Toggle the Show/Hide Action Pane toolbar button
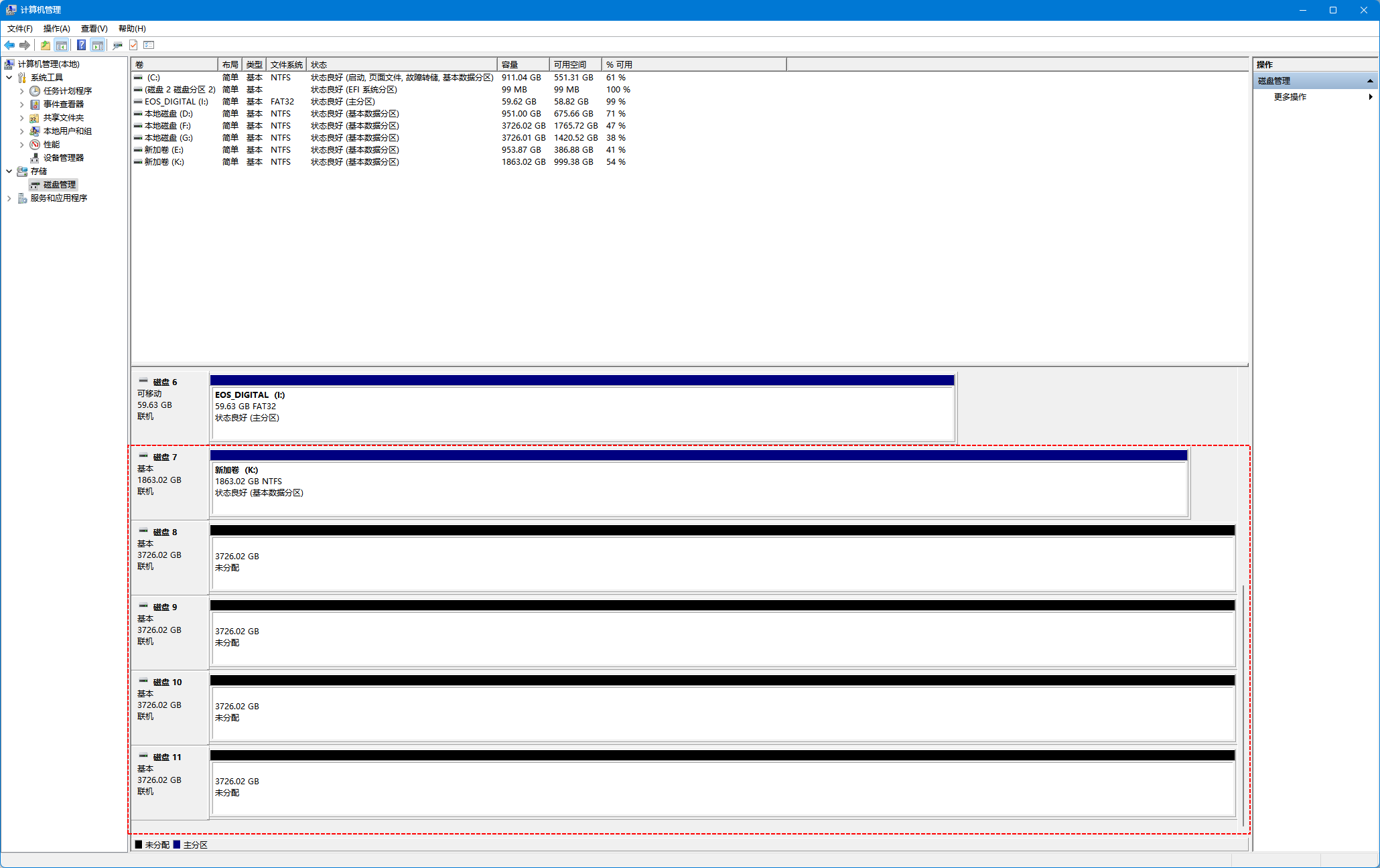This screenshot has height=868, width=1380. coord(98,45)
